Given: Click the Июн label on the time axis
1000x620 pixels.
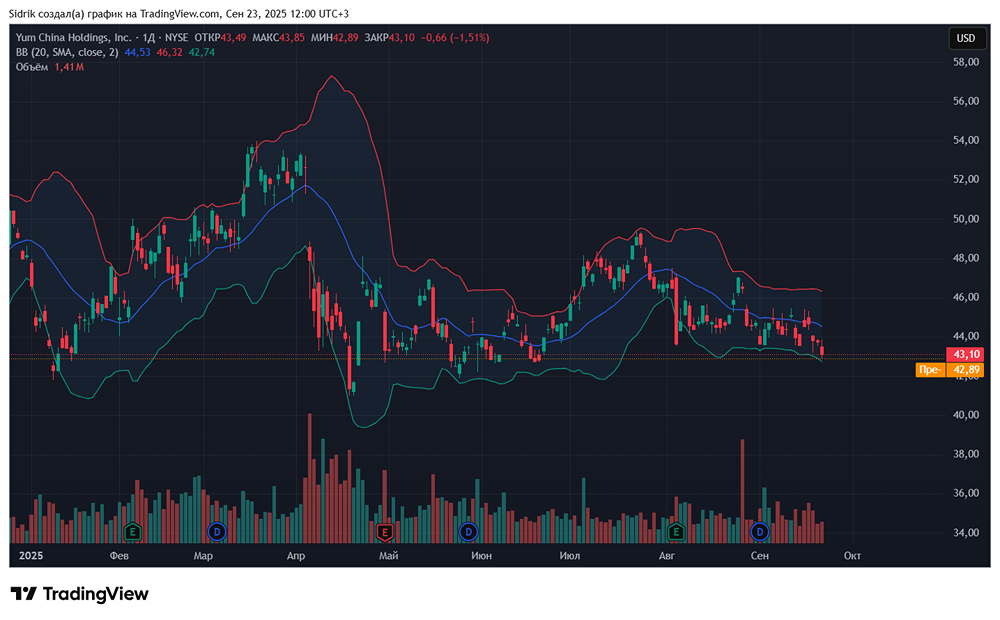Looking at the screenshot, I should (482, 556).
